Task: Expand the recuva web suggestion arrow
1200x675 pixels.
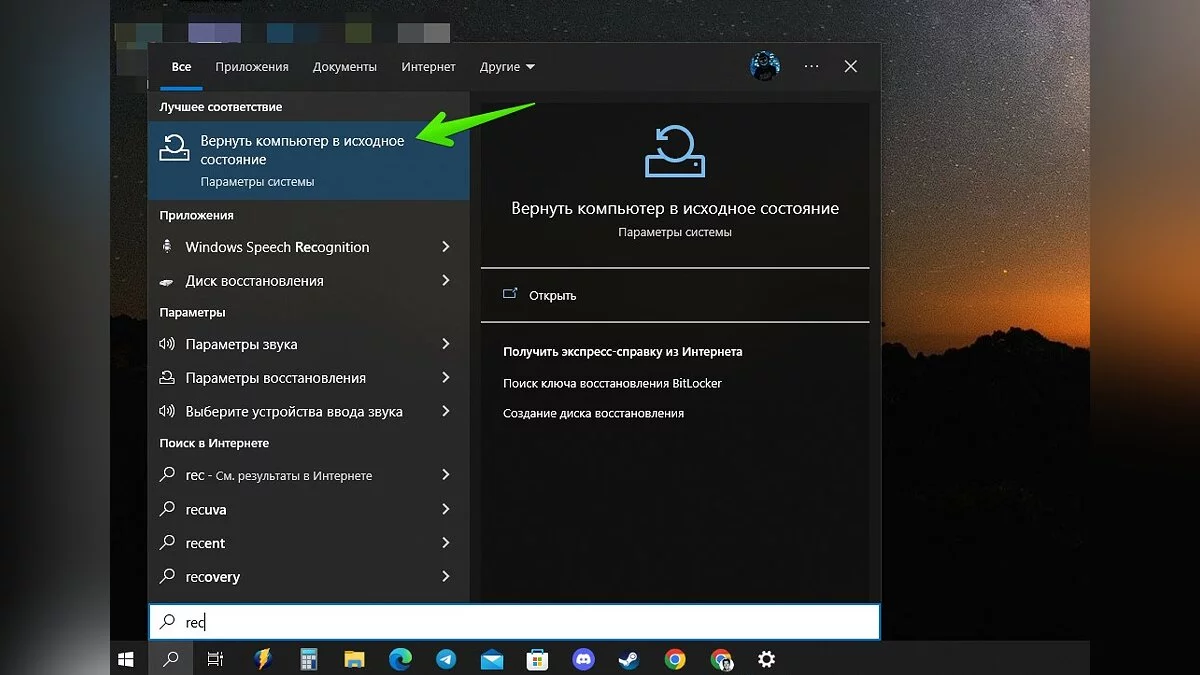Action: (445, 510)
